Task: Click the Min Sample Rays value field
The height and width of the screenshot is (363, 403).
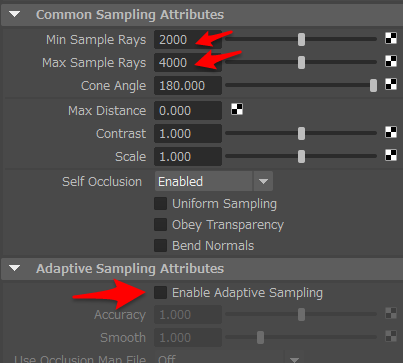Action: [x=188, y=40]
